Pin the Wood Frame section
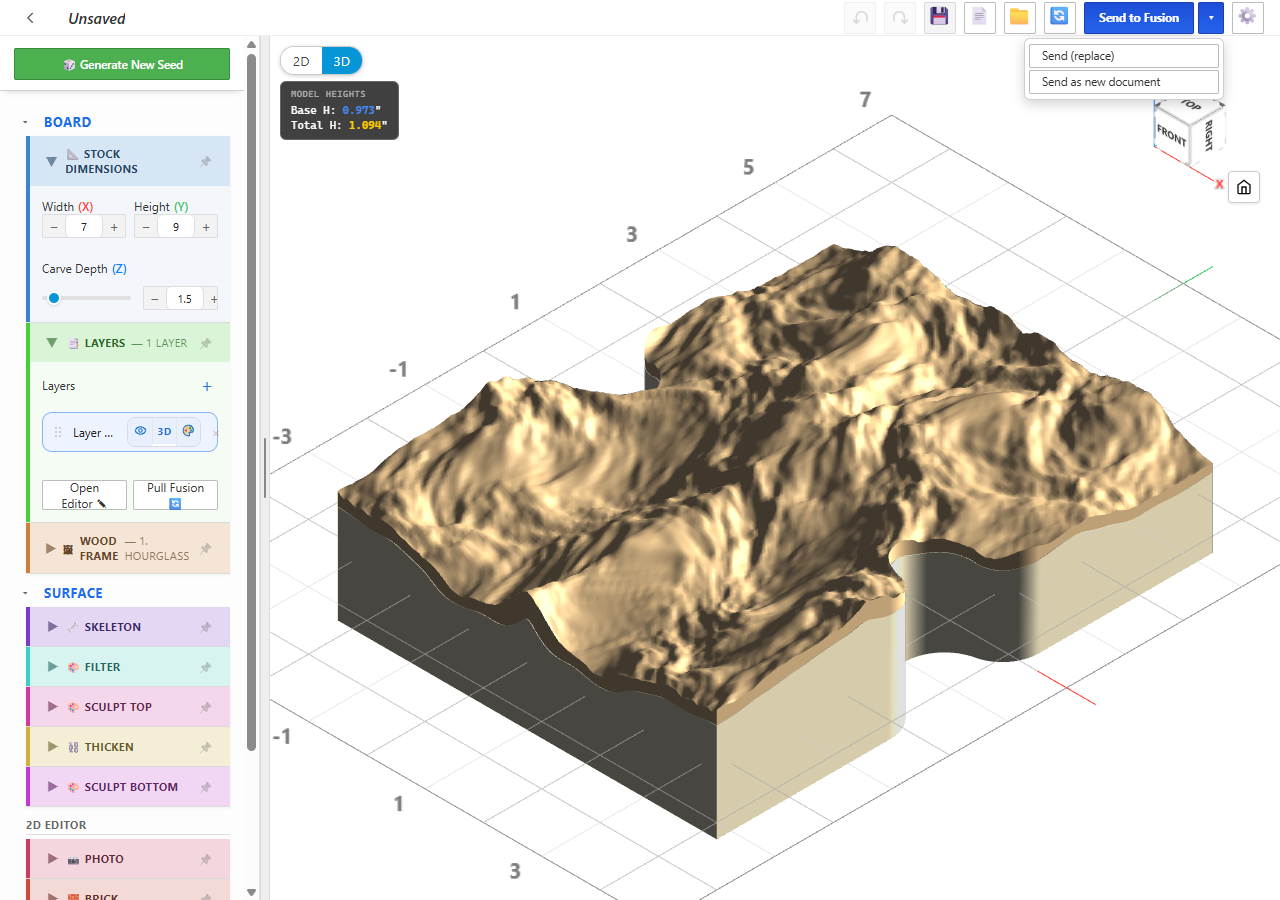The width and height of the screenshot is (1280, 900). 206,548
